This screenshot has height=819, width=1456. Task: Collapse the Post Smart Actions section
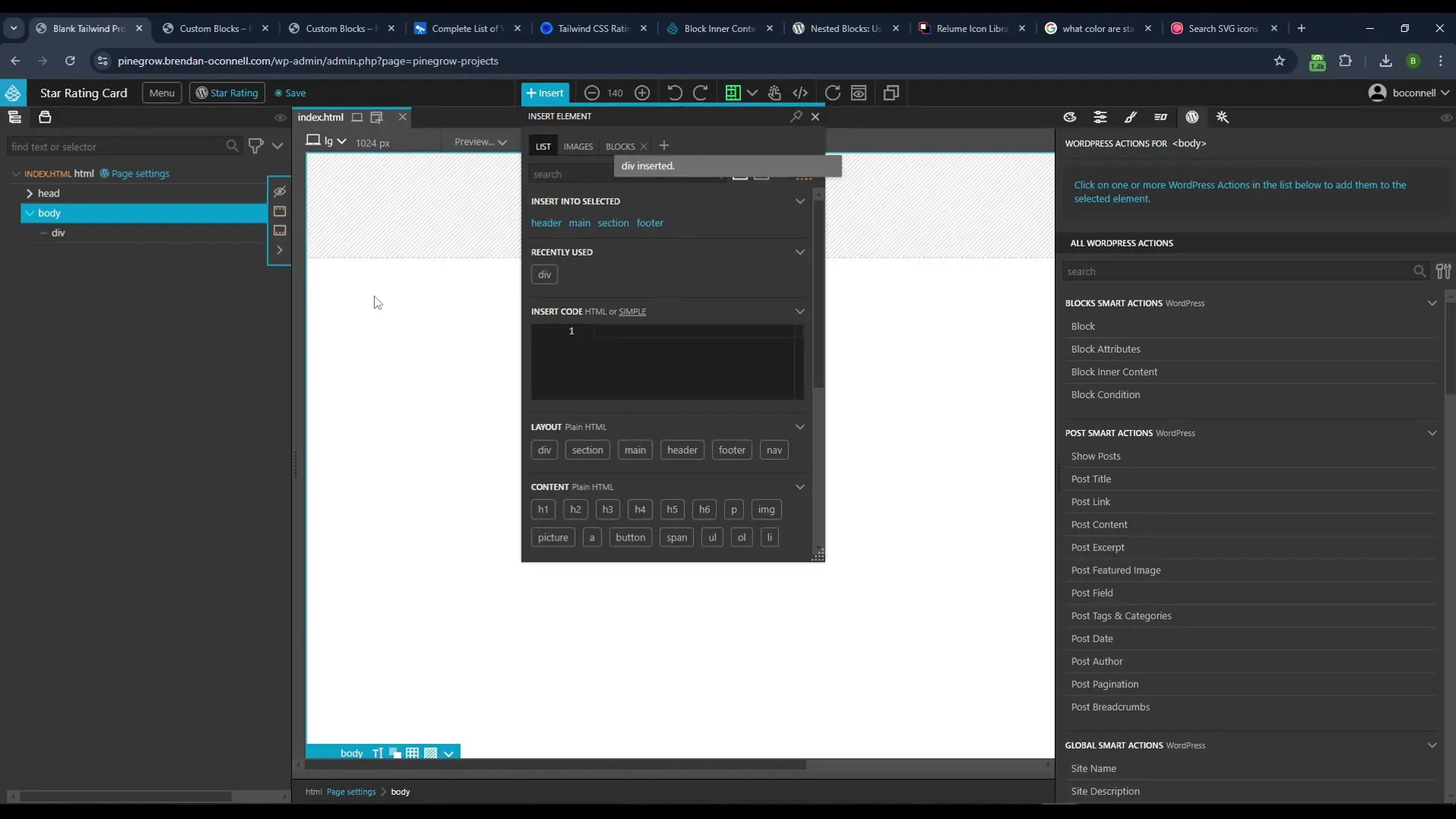[x=1432, y=433]
